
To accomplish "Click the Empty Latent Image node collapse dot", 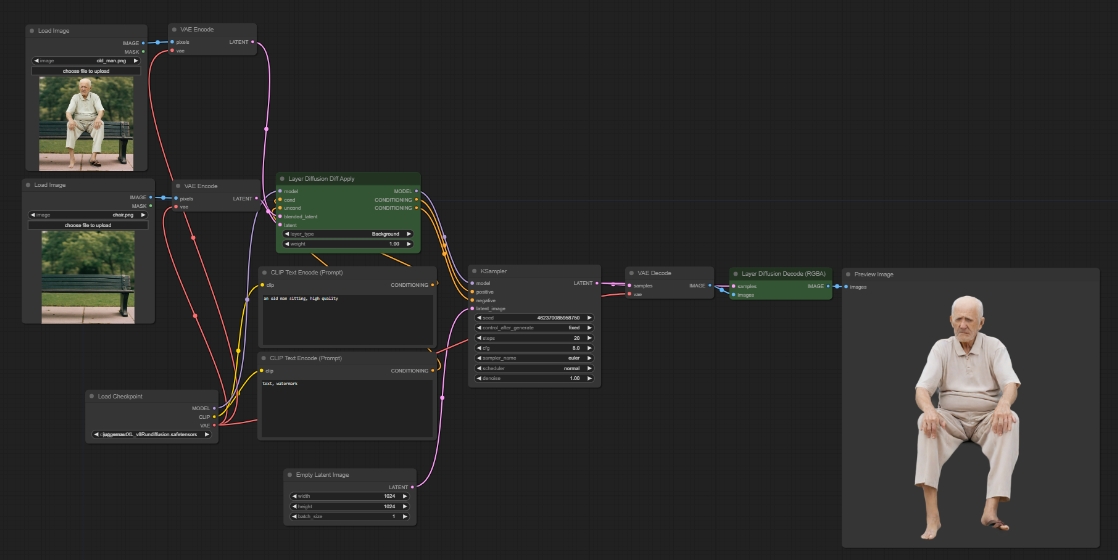I will click(290, 474).
